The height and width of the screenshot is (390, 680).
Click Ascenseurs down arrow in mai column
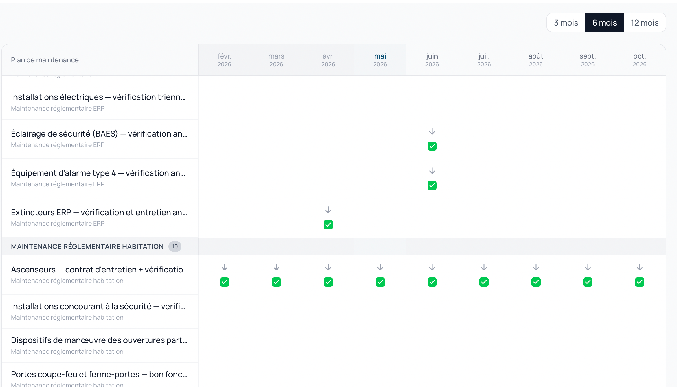pyautogui.click(x=380, y=267)
